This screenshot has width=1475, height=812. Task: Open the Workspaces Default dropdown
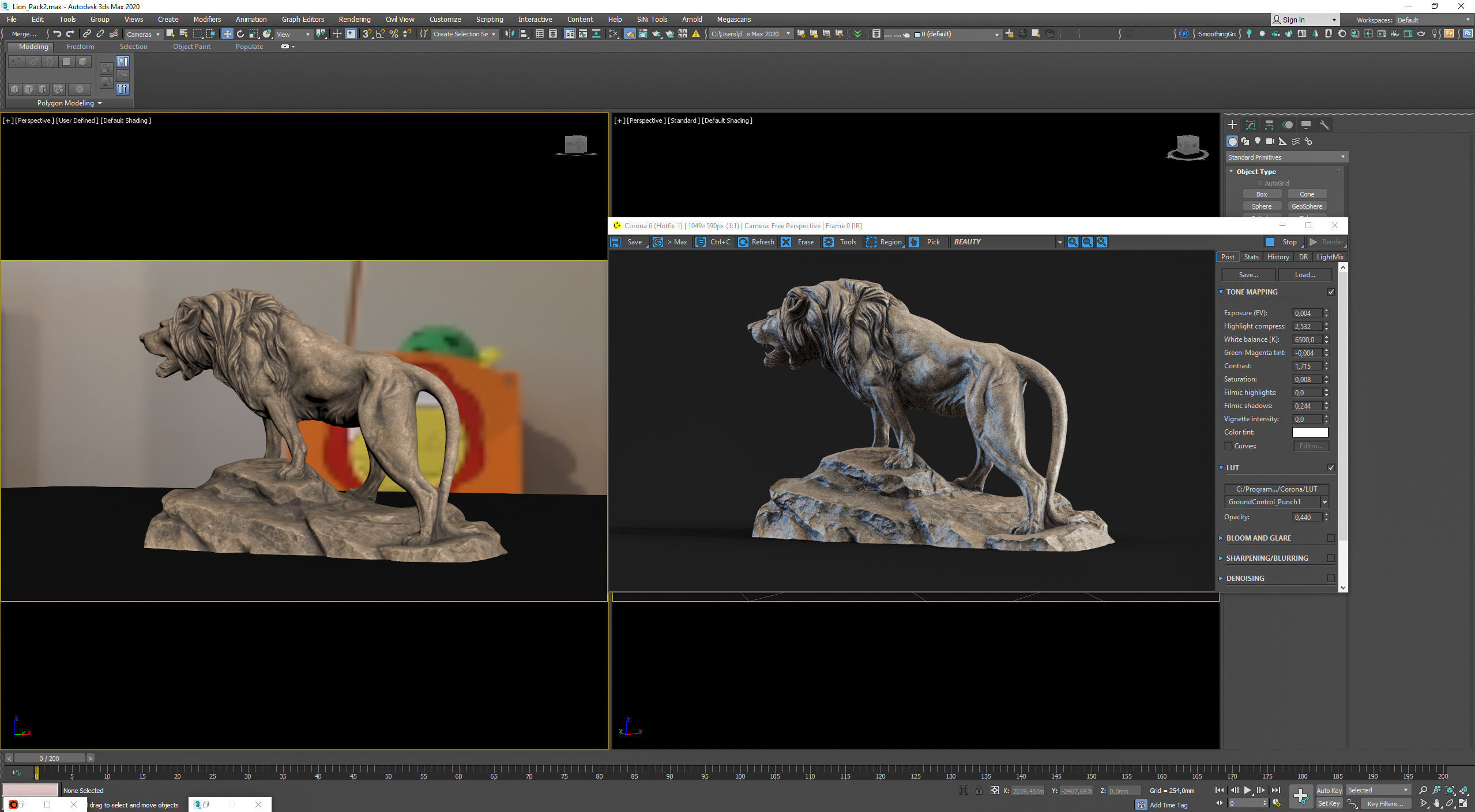1433,20
